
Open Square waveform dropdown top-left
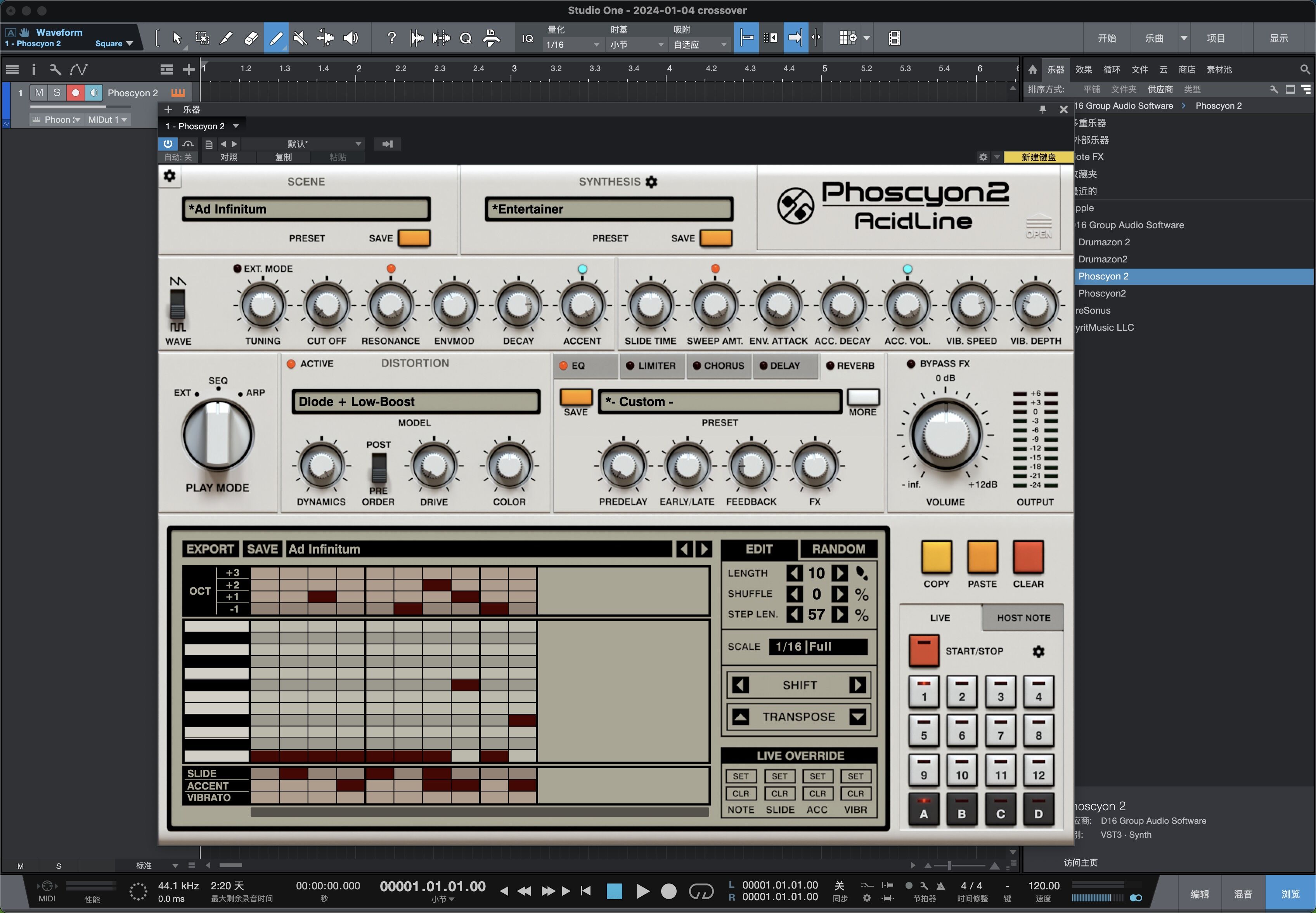114,43
